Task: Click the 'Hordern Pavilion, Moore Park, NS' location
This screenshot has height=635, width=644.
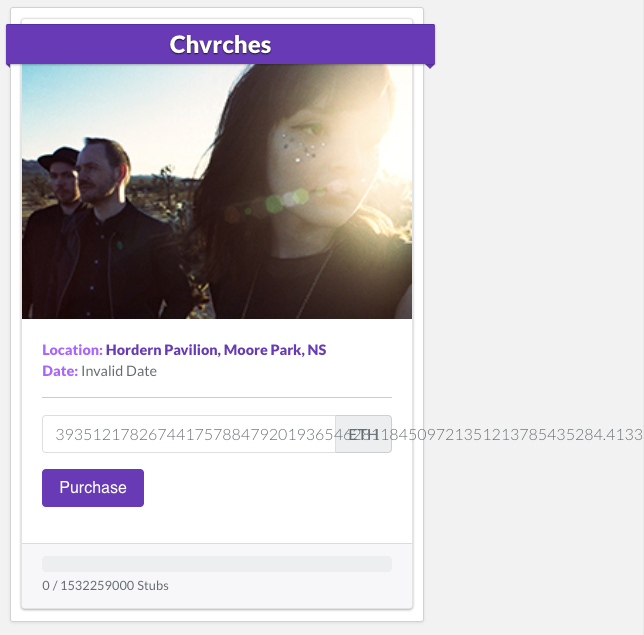Action: click(216, 350)
